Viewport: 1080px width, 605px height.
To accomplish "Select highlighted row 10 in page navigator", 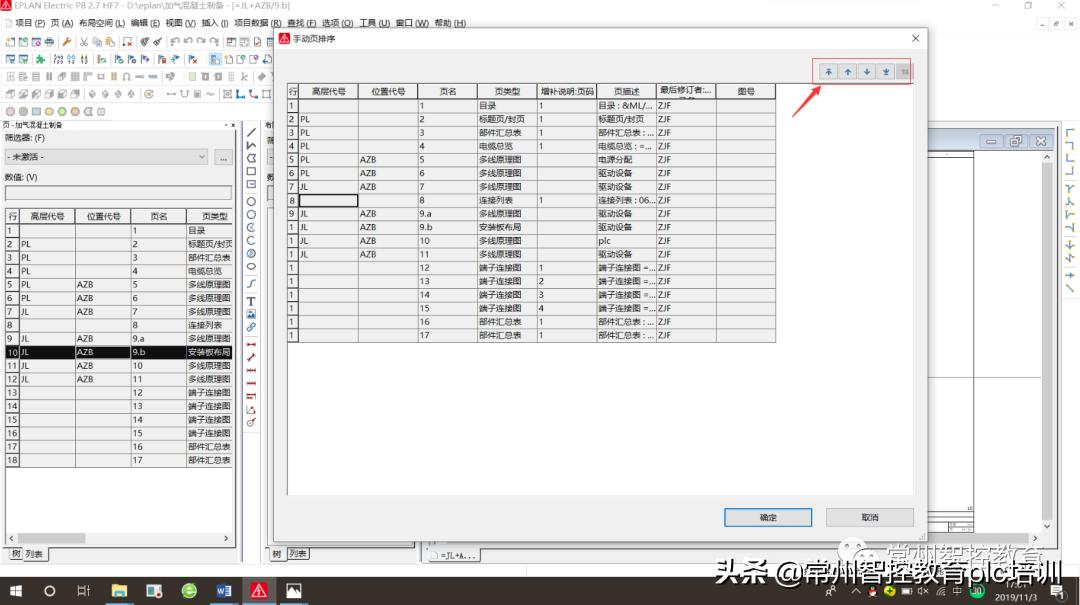I will tap(118, 352).
